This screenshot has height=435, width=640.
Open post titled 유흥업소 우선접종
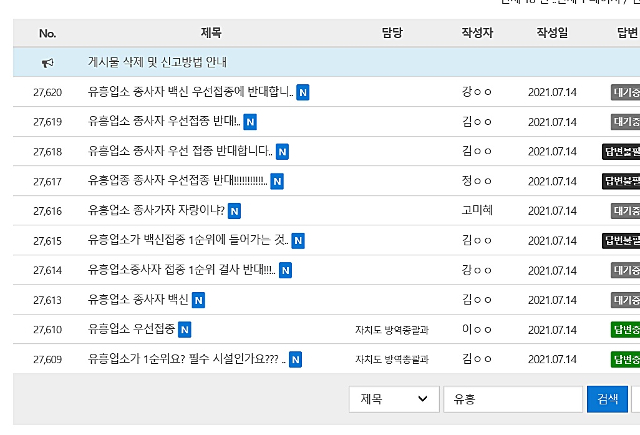[x=131, y=329]
